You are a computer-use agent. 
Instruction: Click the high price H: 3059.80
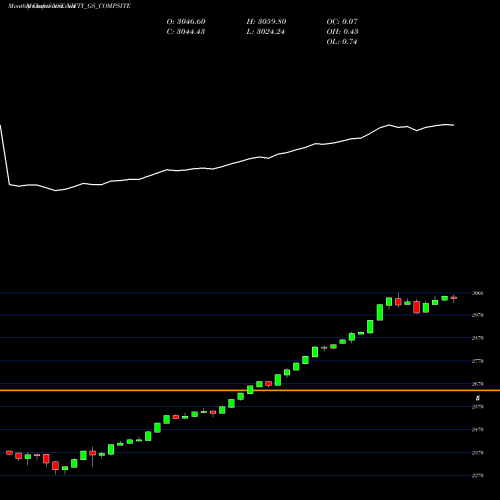click(266, 22)
